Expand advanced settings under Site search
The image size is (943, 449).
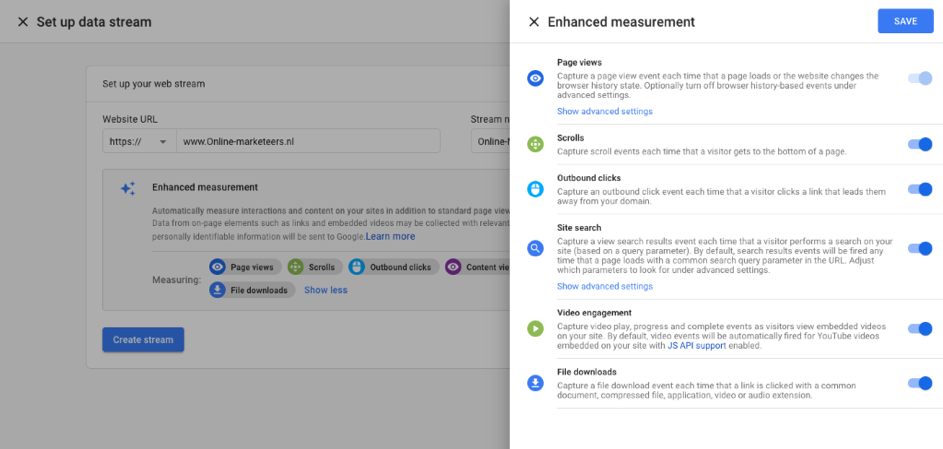point(605,286)
